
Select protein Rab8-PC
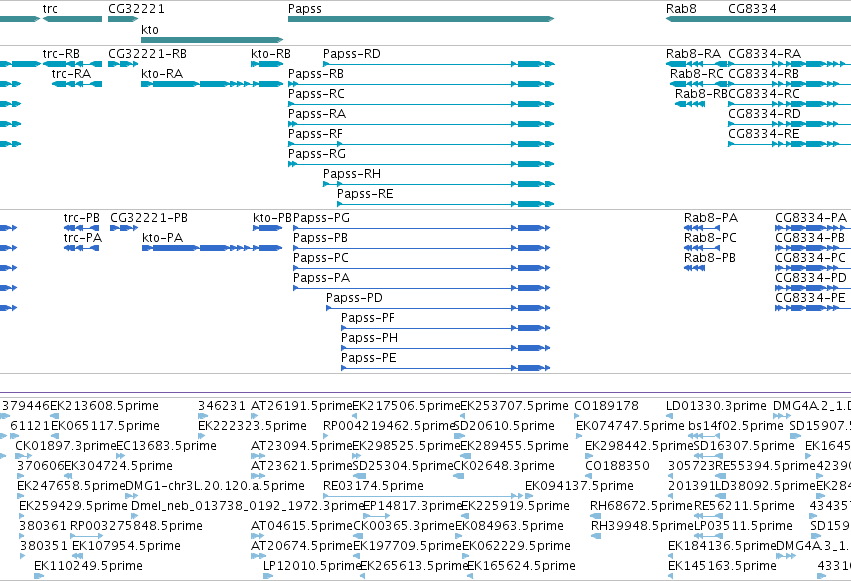click(x=702, y=248)
